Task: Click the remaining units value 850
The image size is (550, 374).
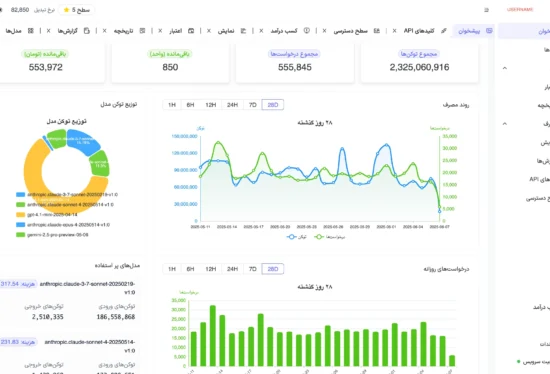Action: coord(170,67)
